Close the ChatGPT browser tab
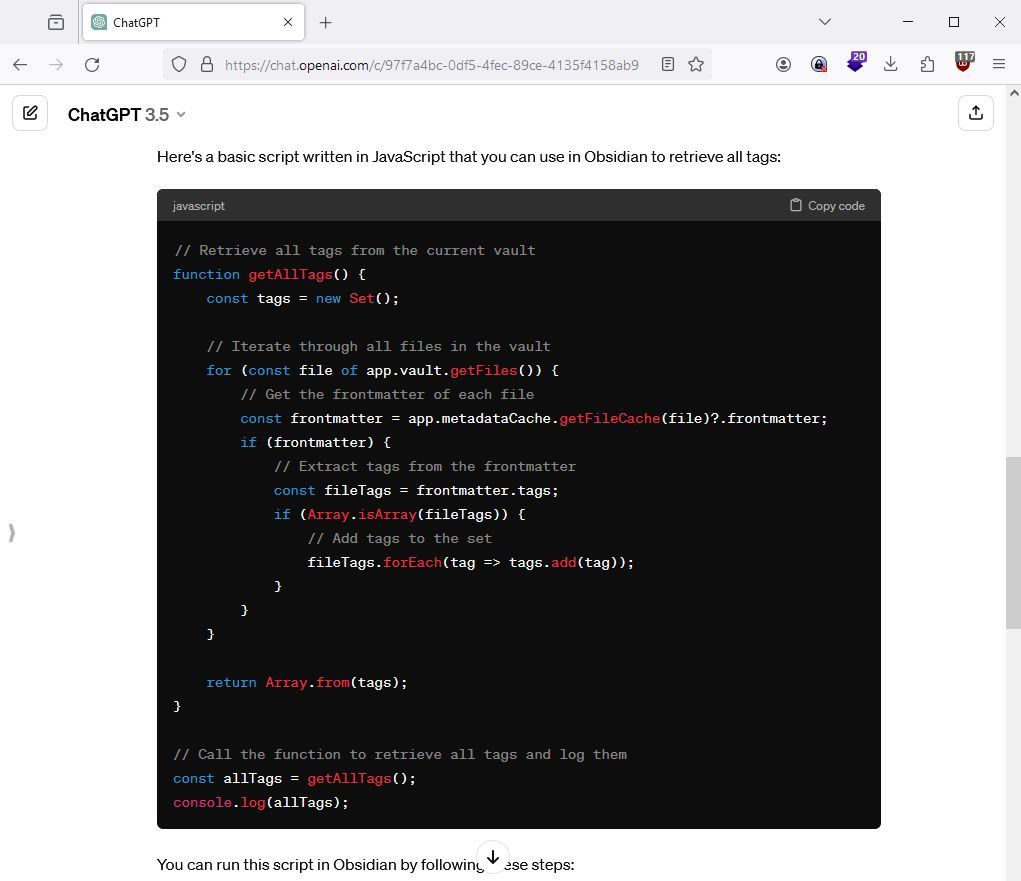Screen dimensions: 1021x881 [288, 22]
